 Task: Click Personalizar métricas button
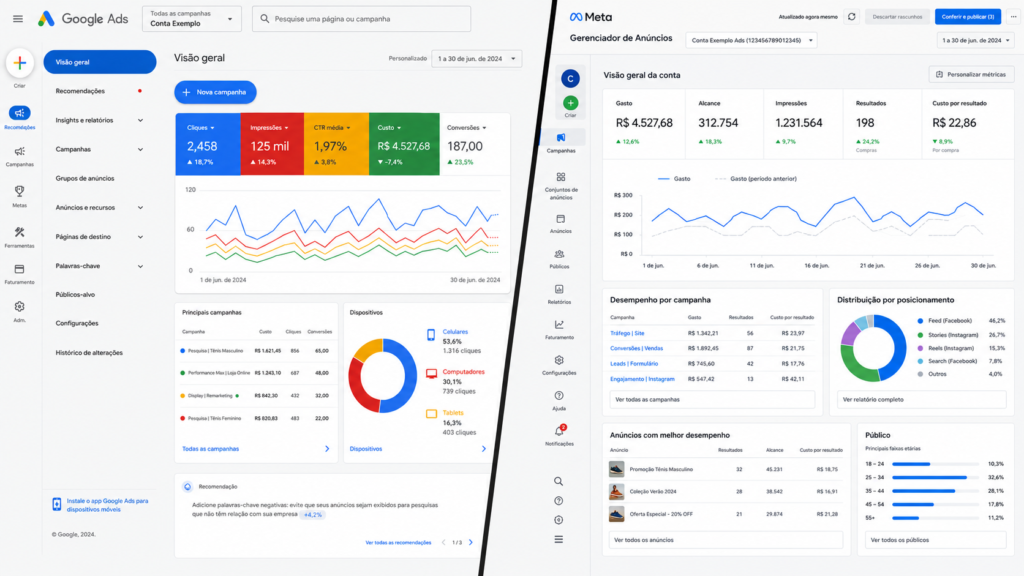pos(971,74)
